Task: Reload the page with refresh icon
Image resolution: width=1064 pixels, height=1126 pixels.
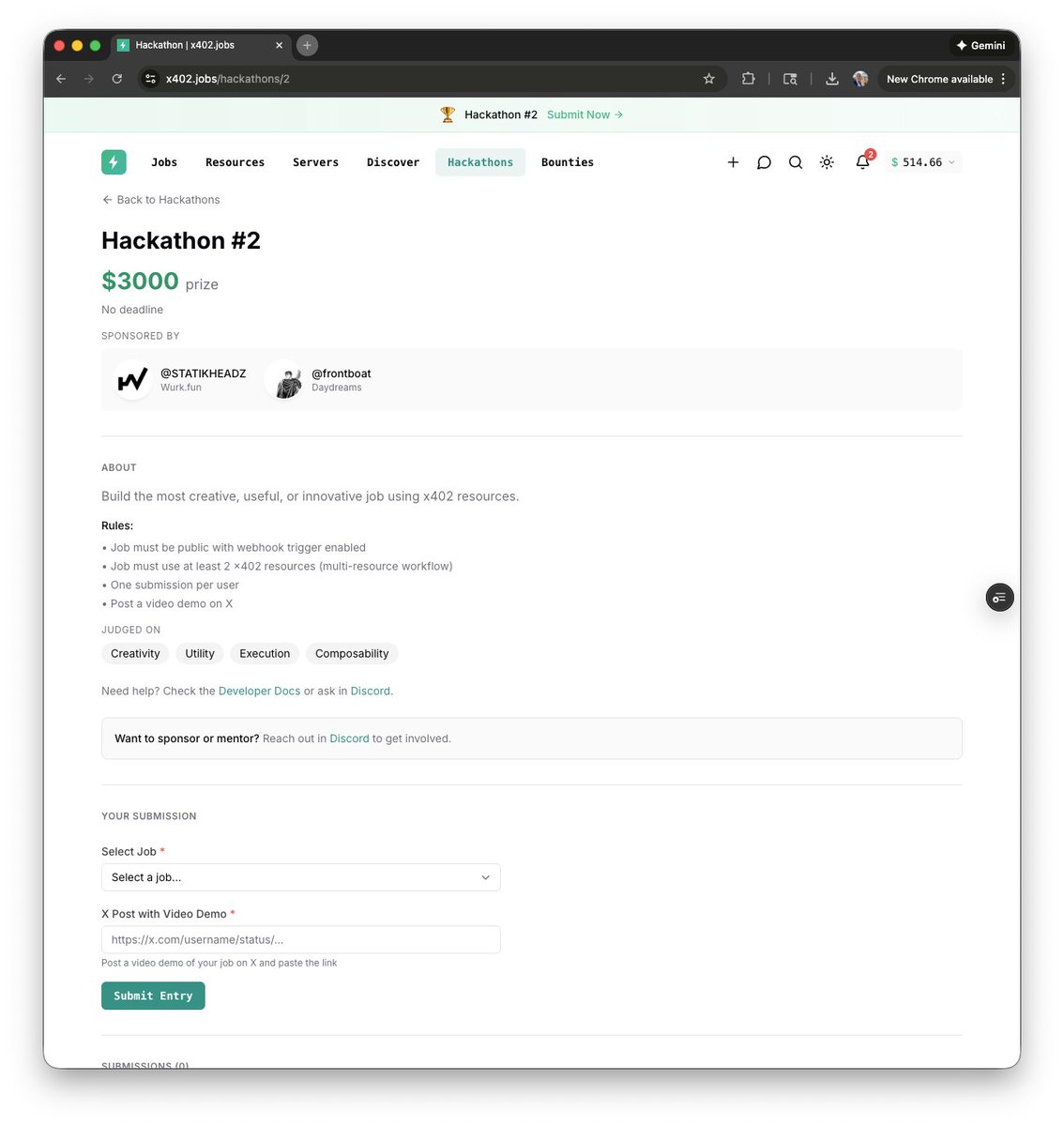Action: [117, 79]
